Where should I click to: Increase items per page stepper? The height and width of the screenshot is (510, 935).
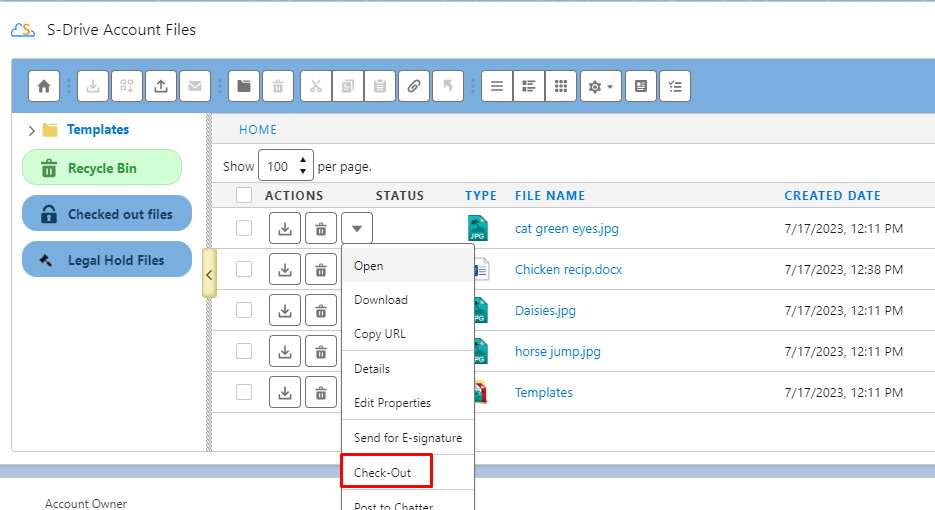[x=304, y=160]
